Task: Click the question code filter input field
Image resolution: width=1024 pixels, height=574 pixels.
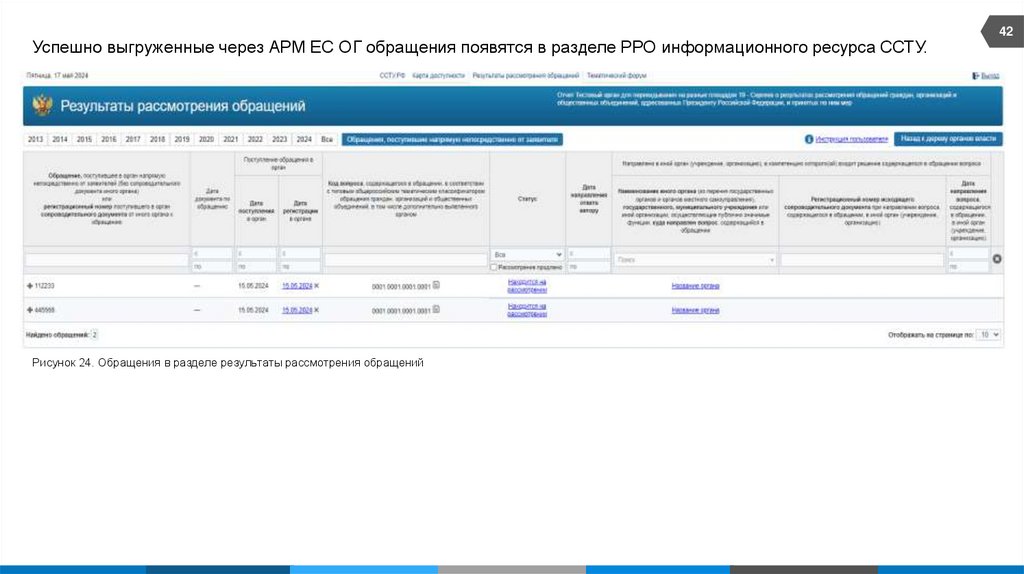Action: click(406, 260)
